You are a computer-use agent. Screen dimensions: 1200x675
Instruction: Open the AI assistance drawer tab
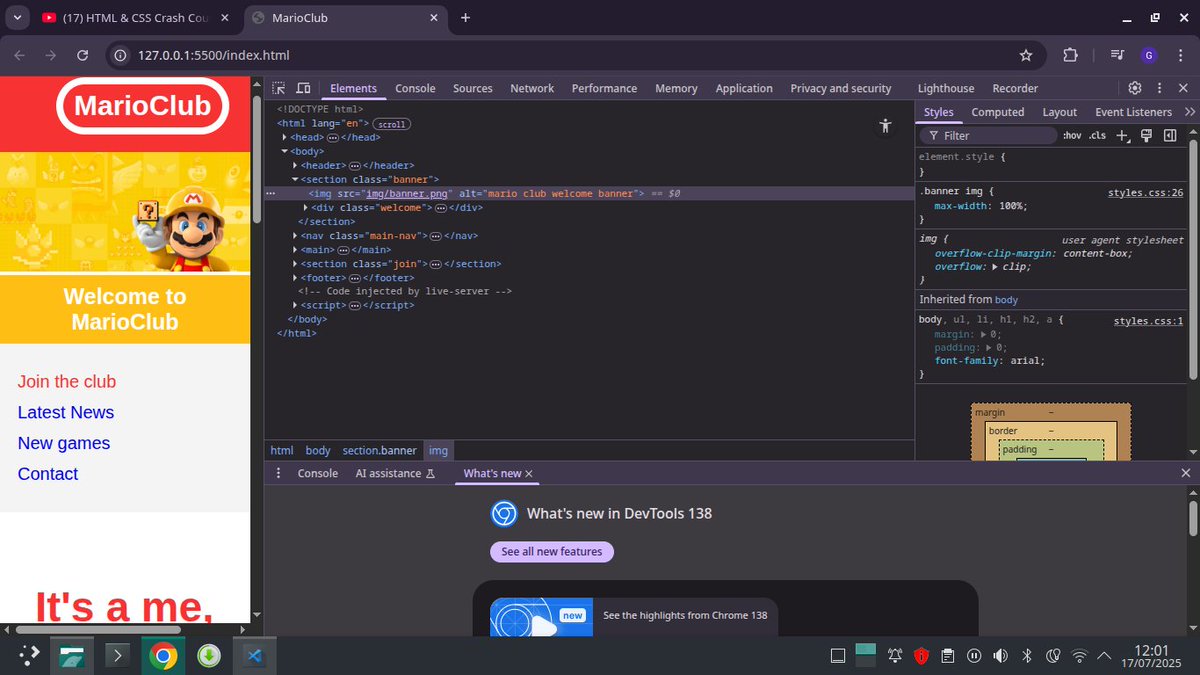click(395, 473)
